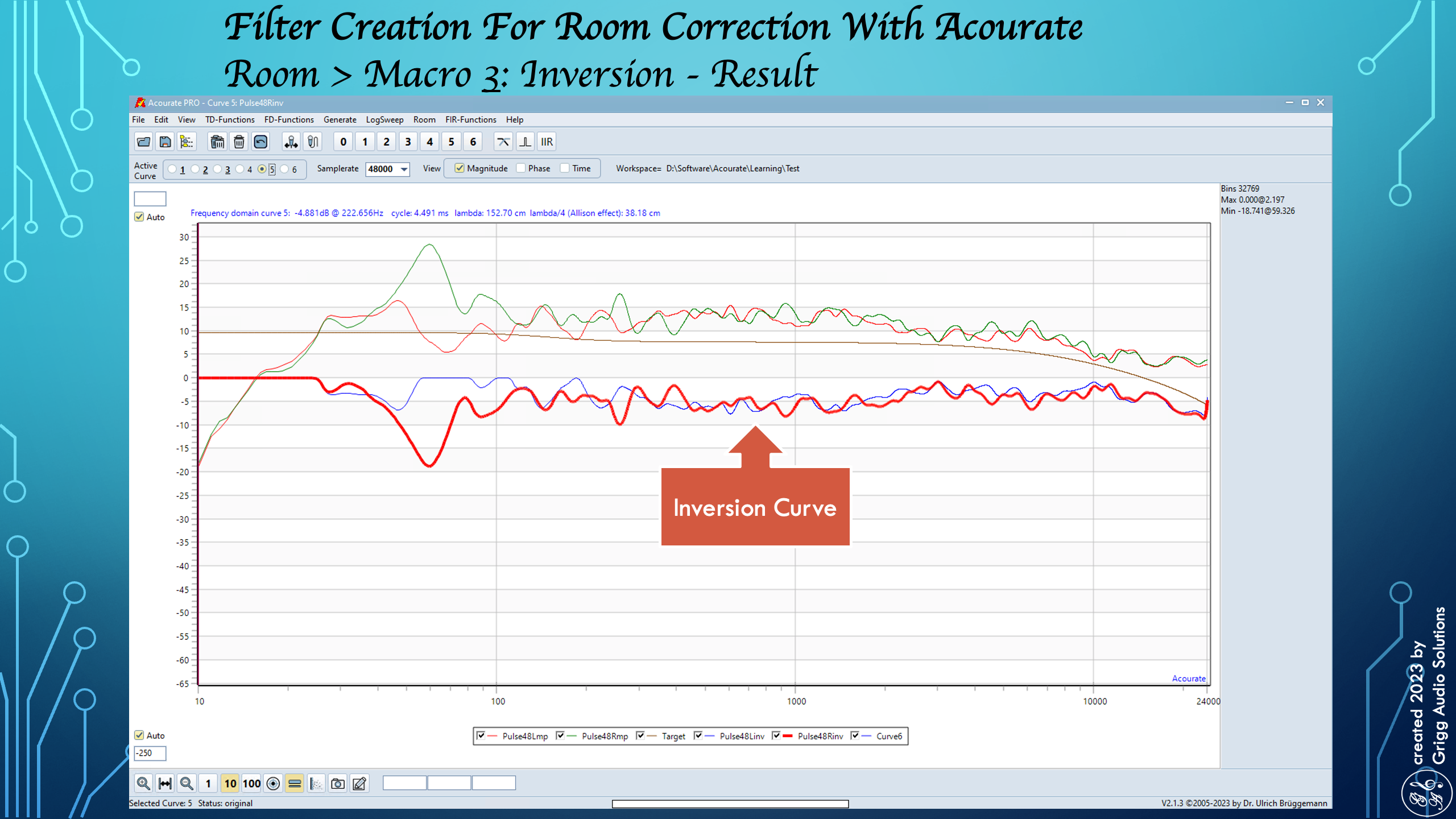Image resolution: width=1456 pixels, height=819 pixels.
Task: Open file with the folder icon
Action: [143, 142]
